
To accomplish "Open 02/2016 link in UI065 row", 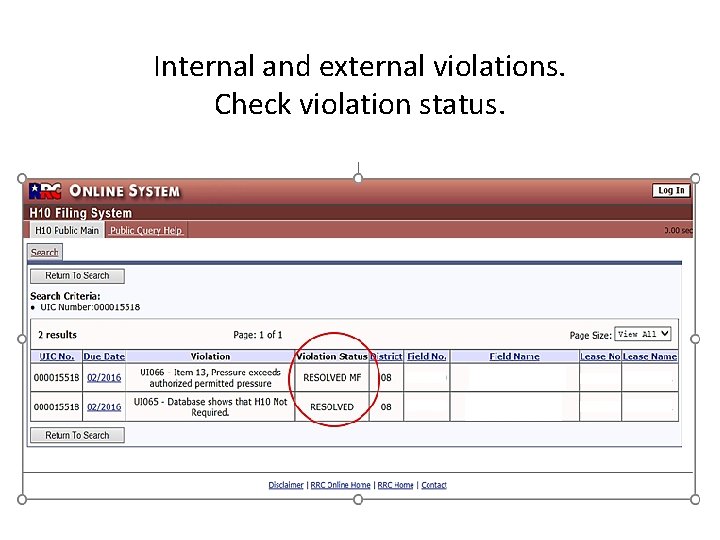I will (x=104, y=407).
